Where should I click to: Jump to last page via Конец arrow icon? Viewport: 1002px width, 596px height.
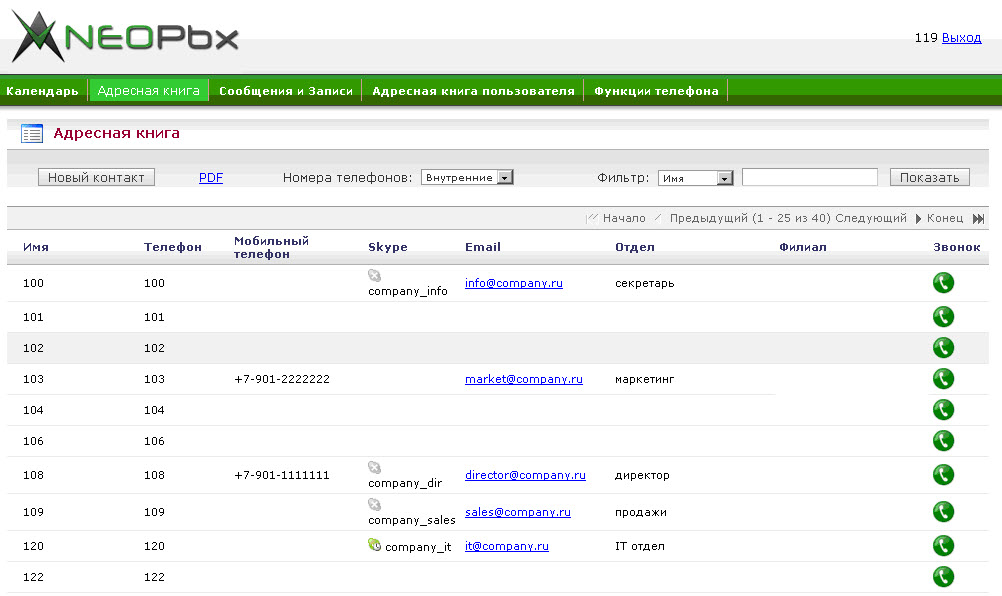978,218
